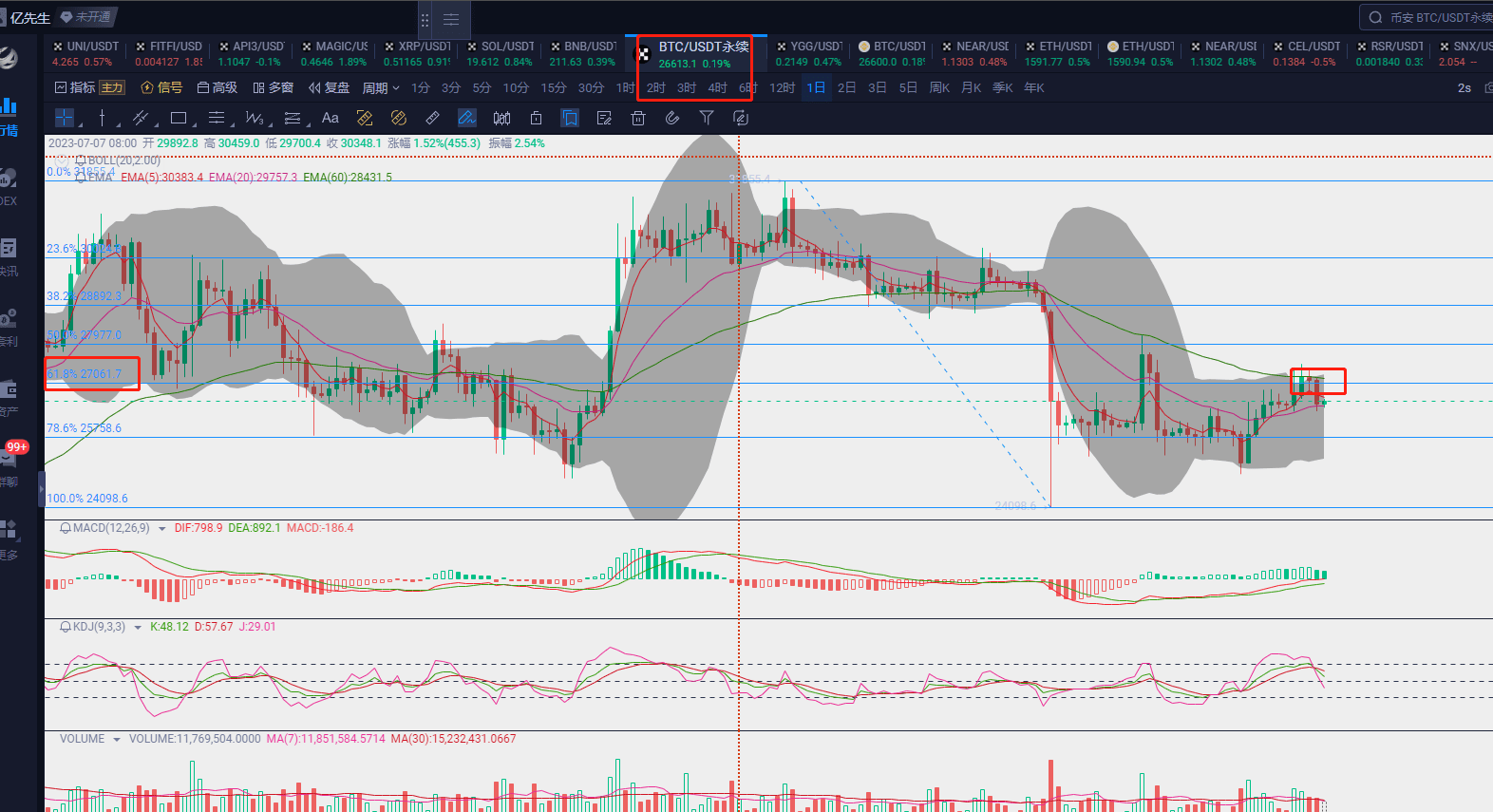Click the 亿先生 profile name
Image resolution: width=1493 pixels, height=812 pixels.
30,17
